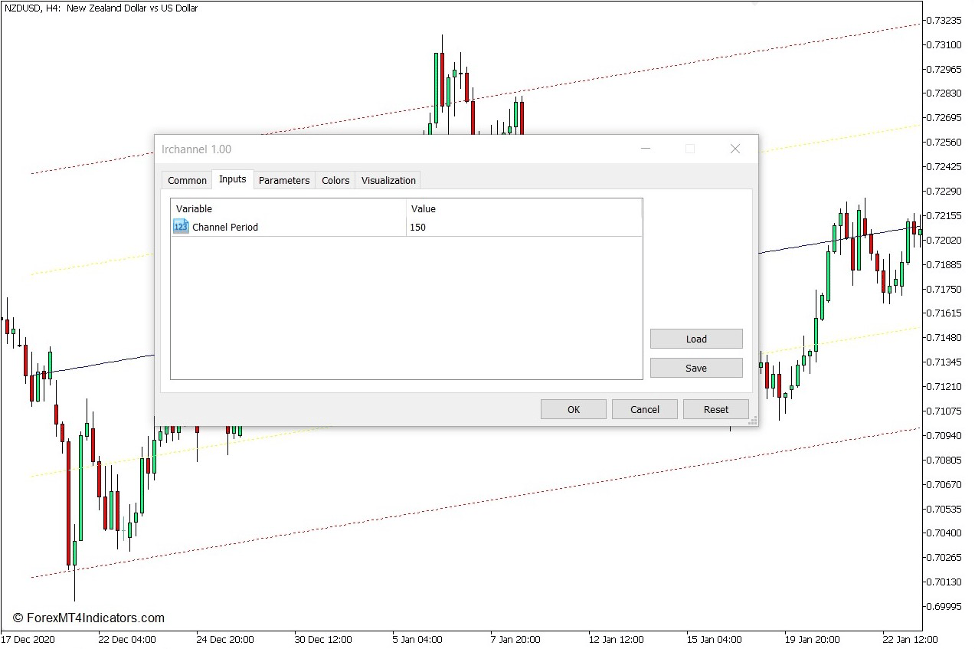The image size is (977, 650).
Task: Click the Load button to load a preset
Action: point(696,338)
